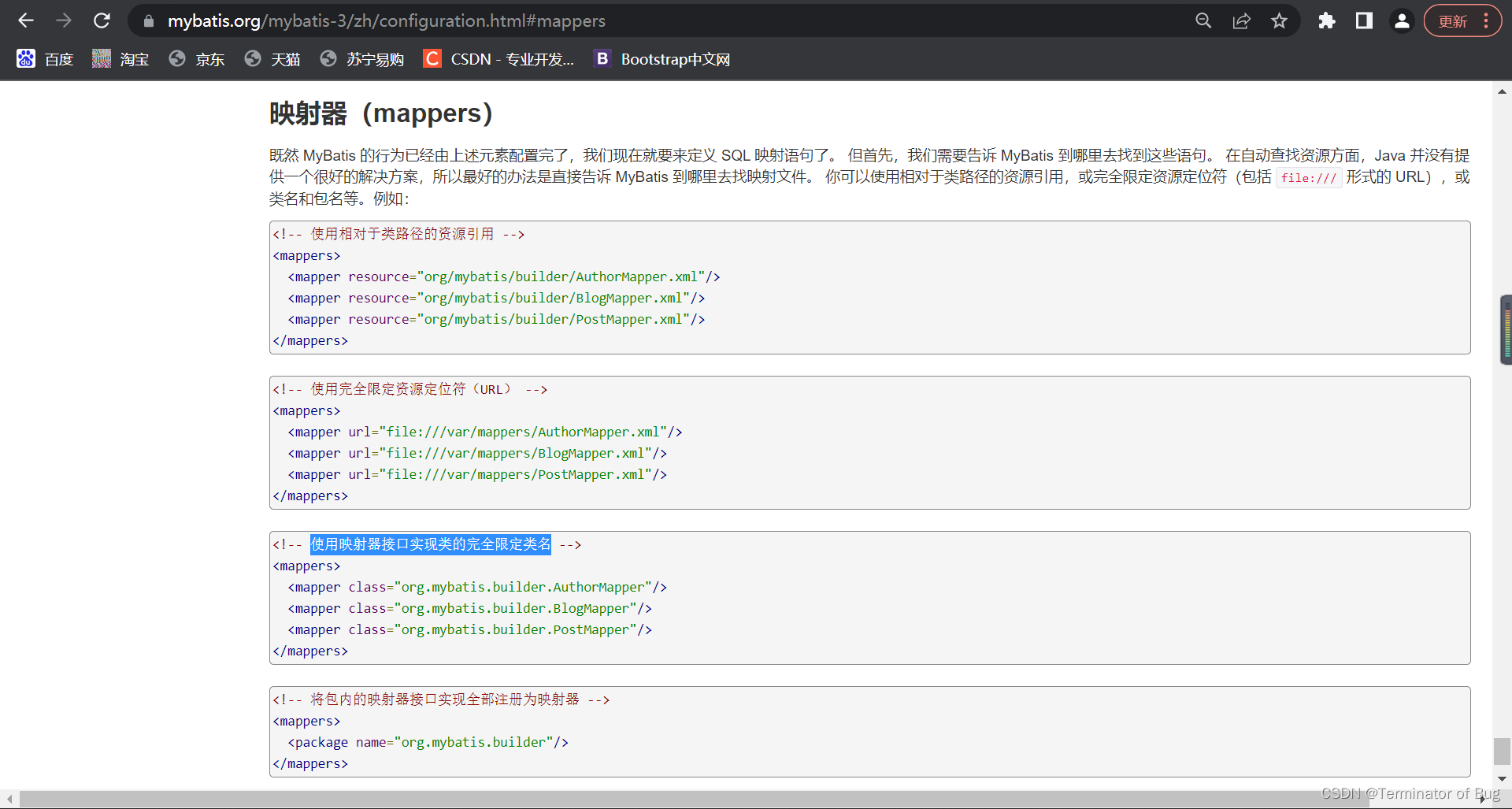The height and width of the screenshot is (809, 1512).
Task: Click the 淘宝 bookmark favicon
Action: (x=102, y=58)
